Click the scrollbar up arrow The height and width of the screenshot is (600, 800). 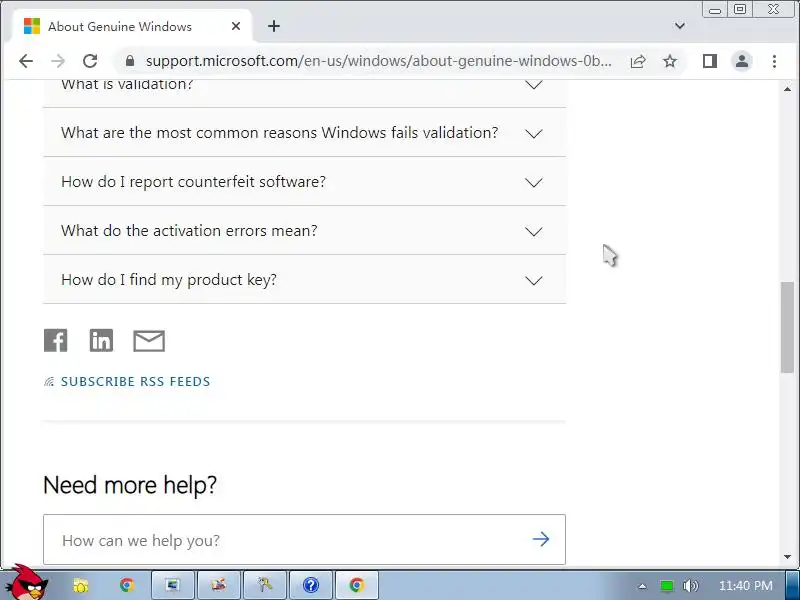coord(787,89)
